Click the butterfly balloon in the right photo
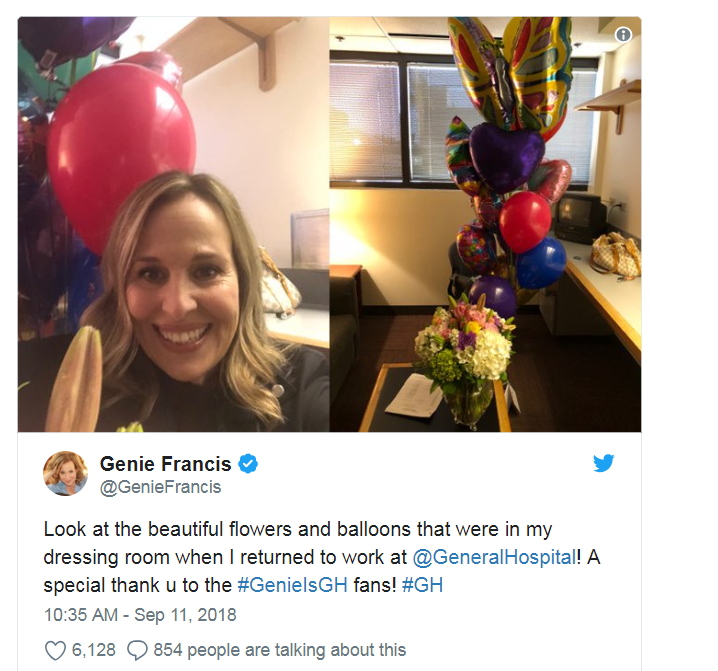 [x=510, y=70]
